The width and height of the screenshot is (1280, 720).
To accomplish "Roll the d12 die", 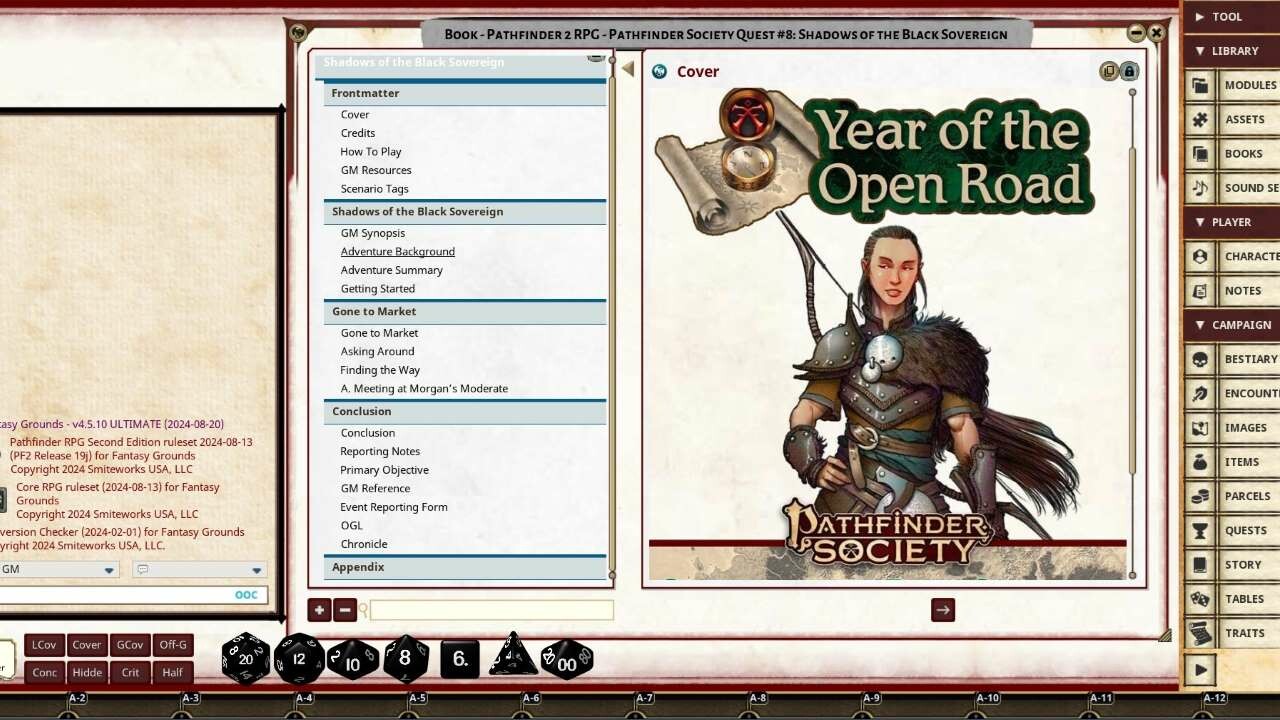I will point(297,658).
